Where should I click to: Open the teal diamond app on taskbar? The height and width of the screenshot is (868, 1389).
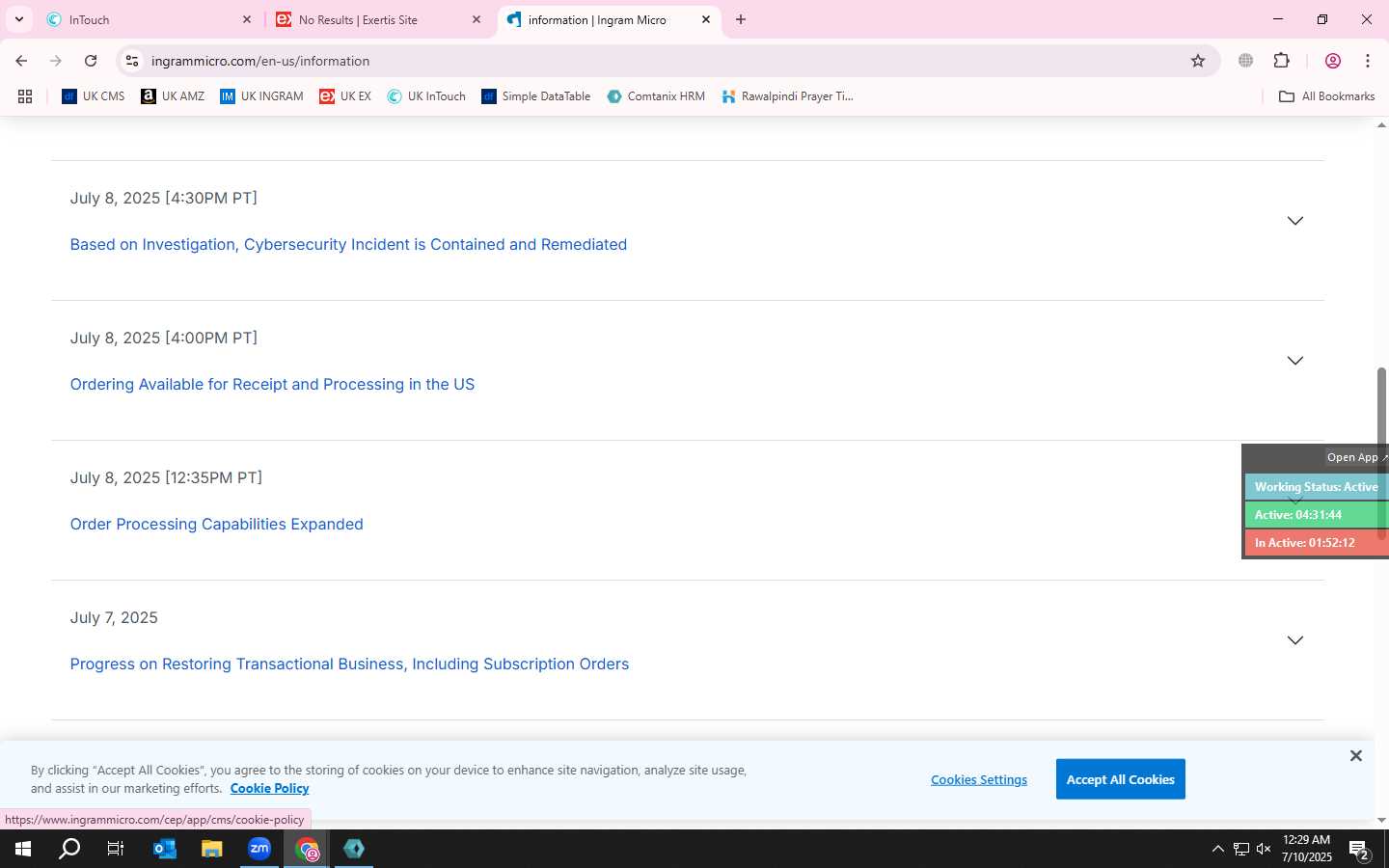point(354,849)
